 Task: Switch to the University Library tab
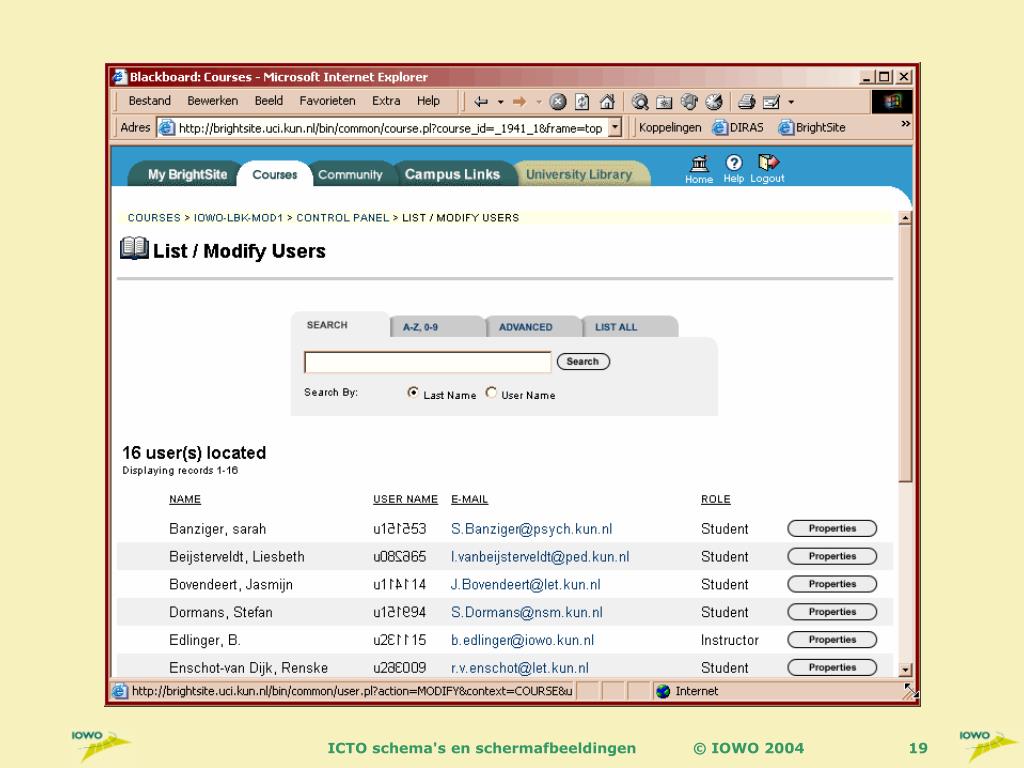click(579, 174)
